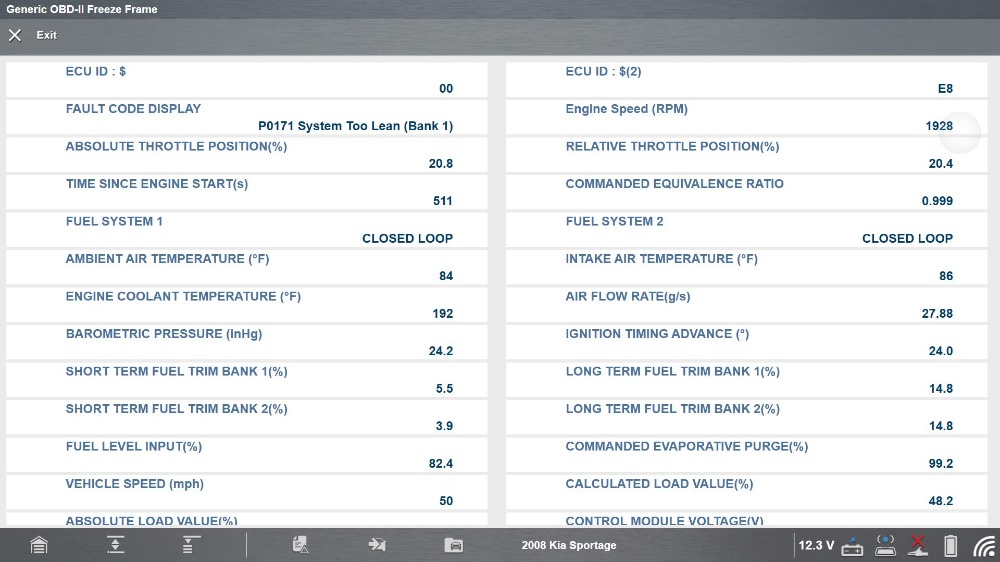Image resolution: width=1000 pixels, height=562 pixels.
Task: Click the arrow-to-list export icon
Action: click(377, 545)
